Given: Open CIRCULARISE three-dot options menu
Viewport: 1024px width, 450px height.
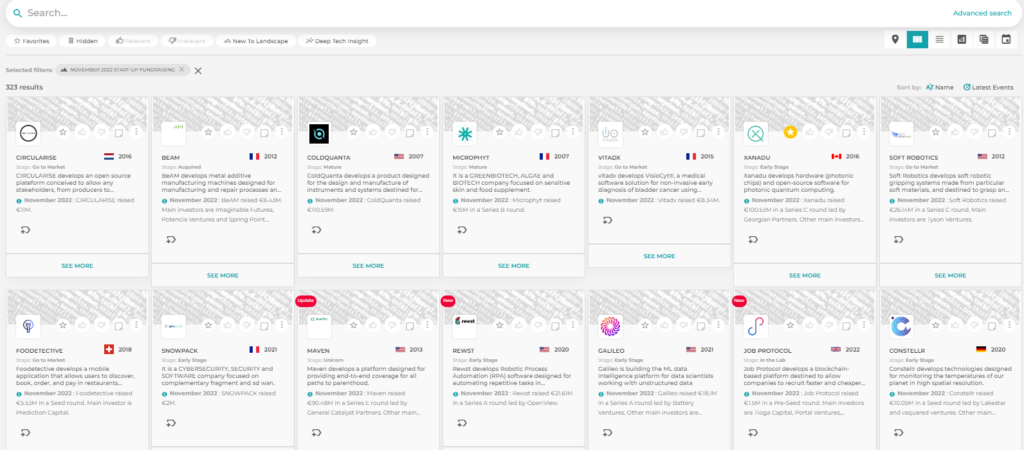Looking at the screenshot, I should [x=136, y=132].
